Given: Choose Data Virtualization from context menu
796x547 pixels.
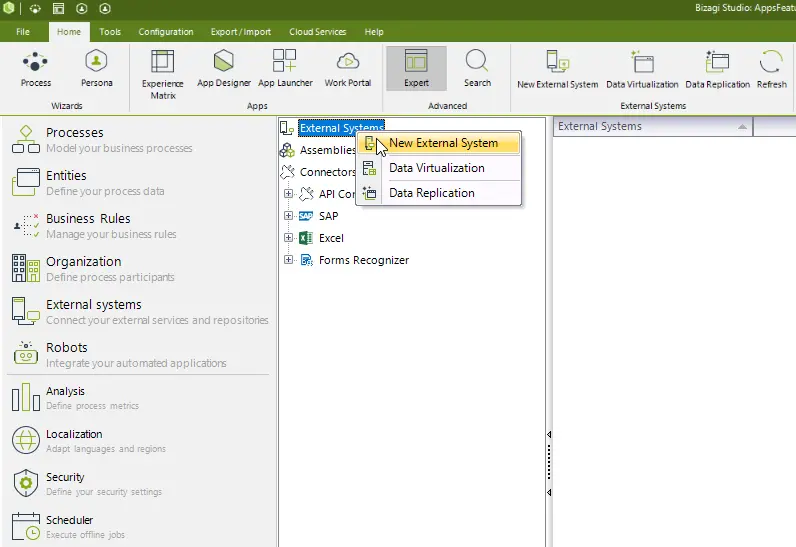Looking at the screenshot, I should 439,168.
